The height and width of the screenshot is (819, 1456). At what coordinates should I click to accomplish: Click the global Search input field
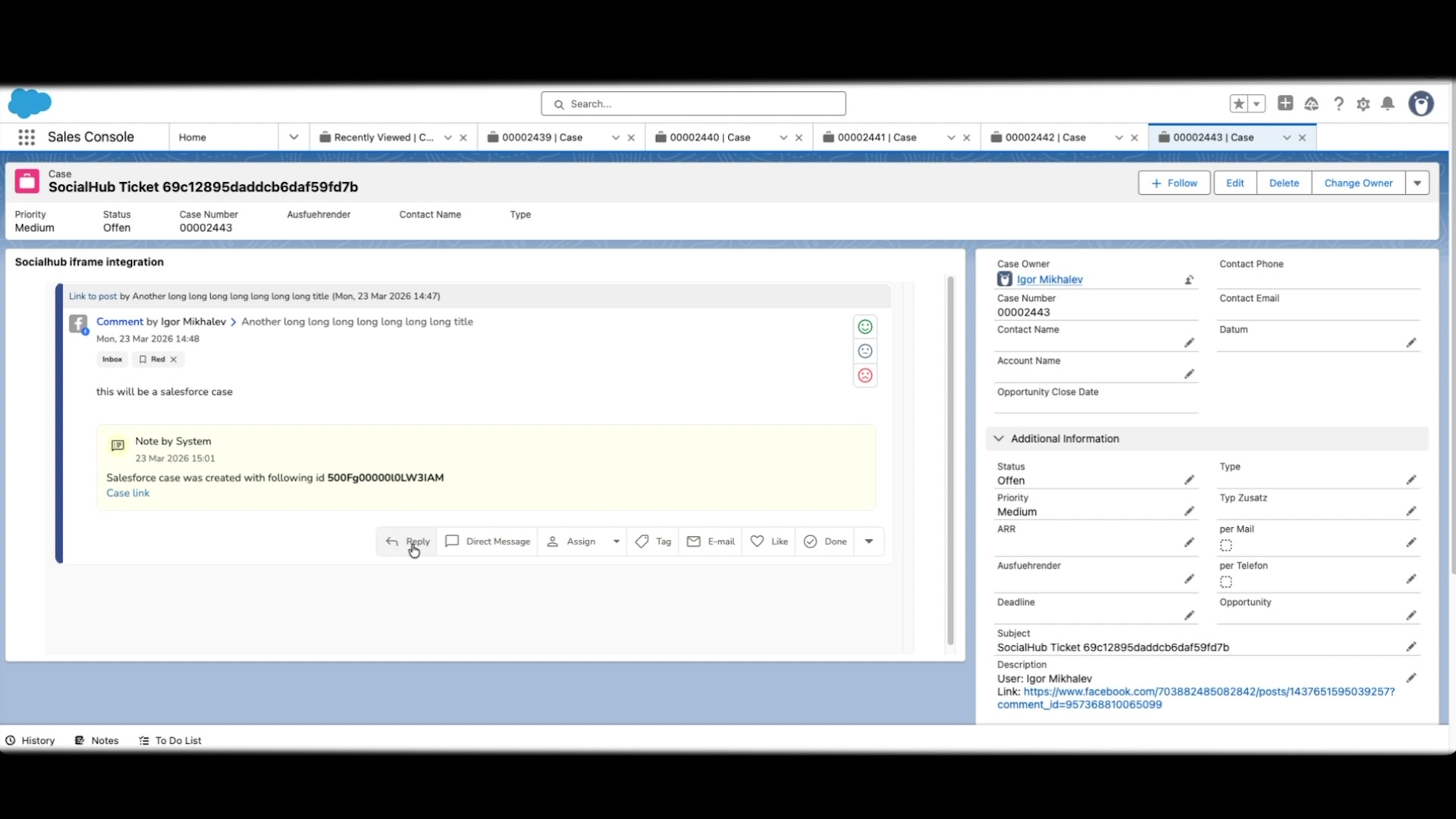[693, 104]
